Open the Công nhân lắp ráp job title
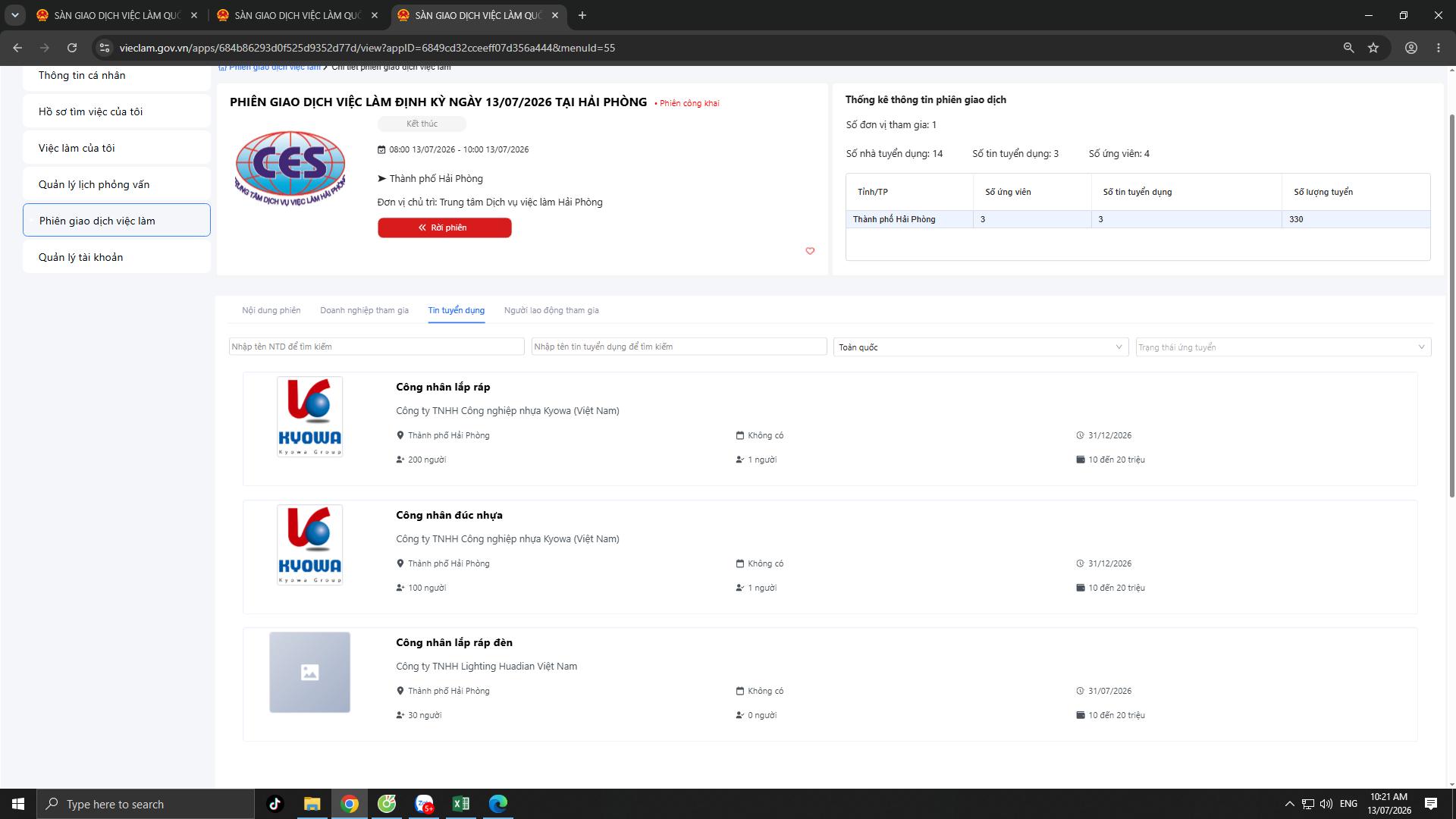This screenshot has height=819, width=1456. [x=443, y=387]
